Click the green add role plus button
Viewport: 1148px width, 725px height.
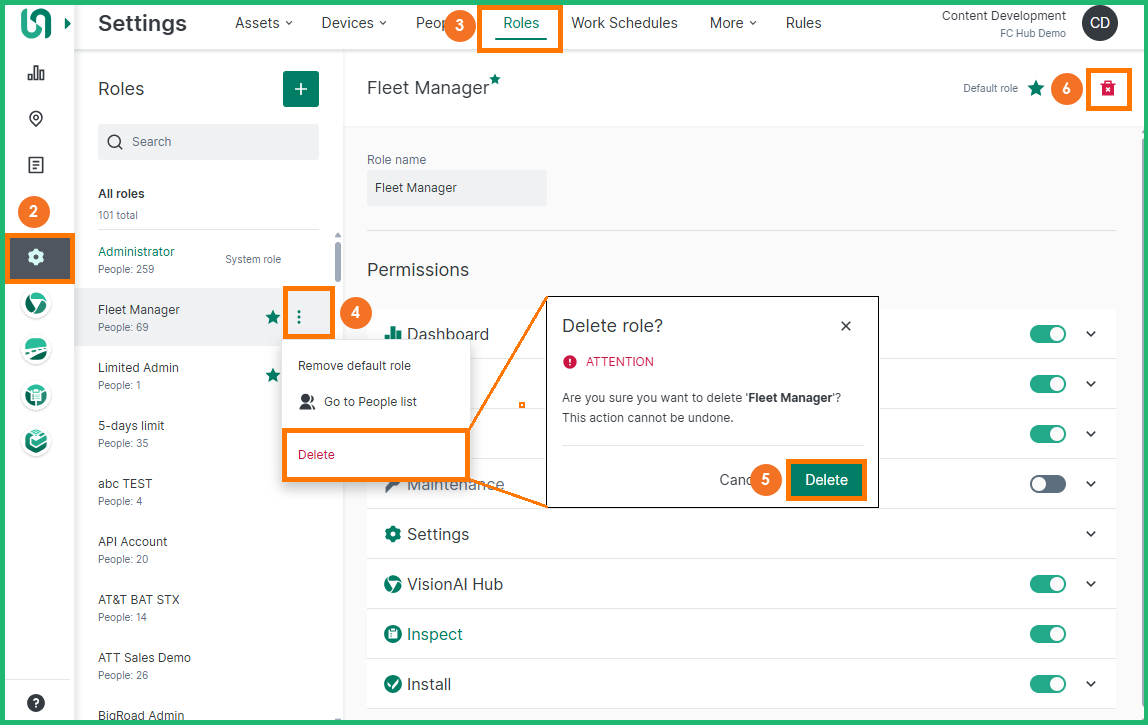click(x=301, y=89)
